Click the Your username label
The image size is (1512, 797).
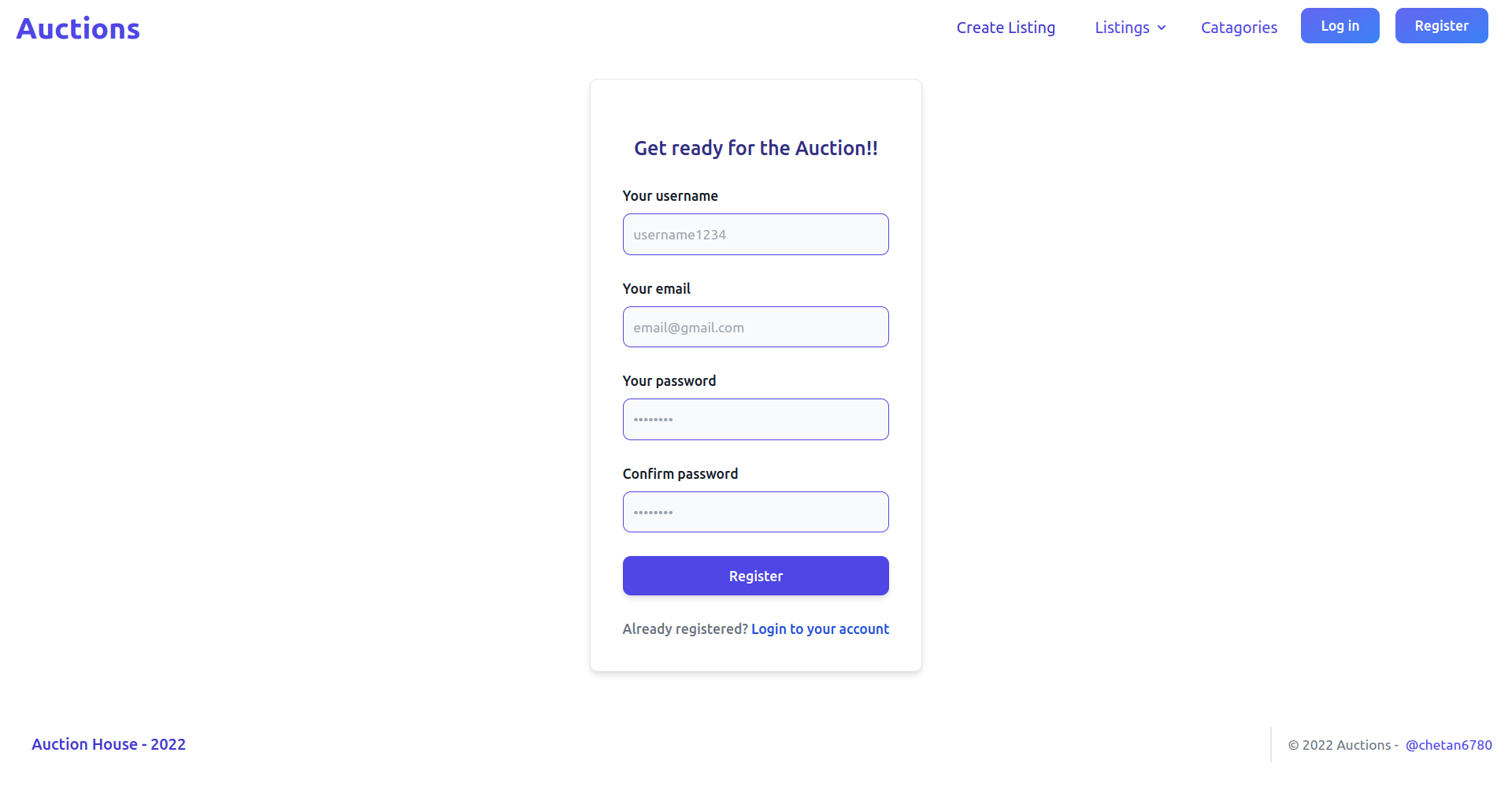(x=670, y=196)
